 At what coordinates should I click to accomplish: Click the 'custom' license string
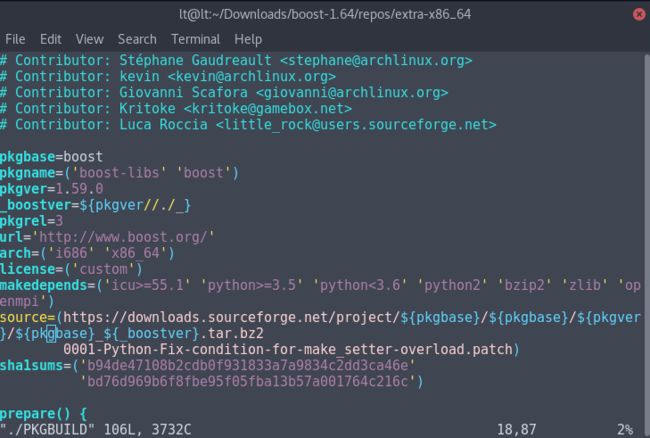[104, 269]
